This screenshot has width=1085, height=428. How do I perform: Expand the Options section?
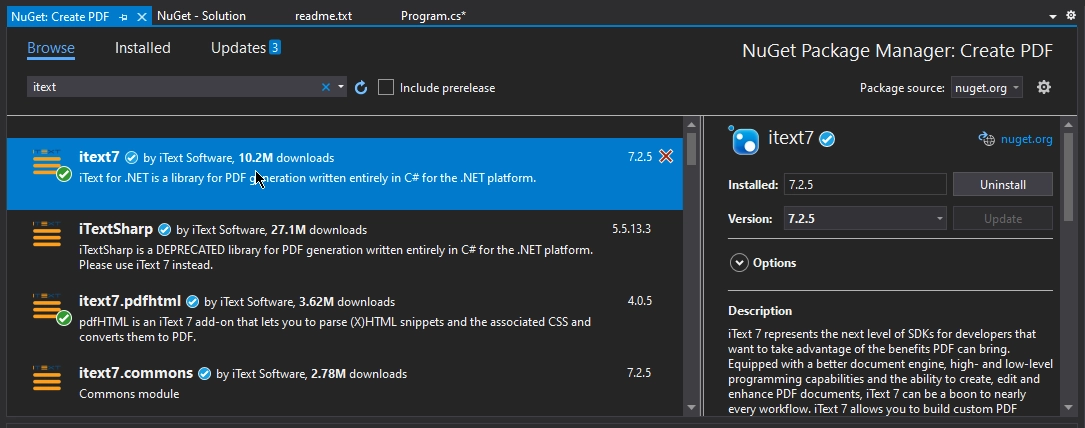point(740,263)
